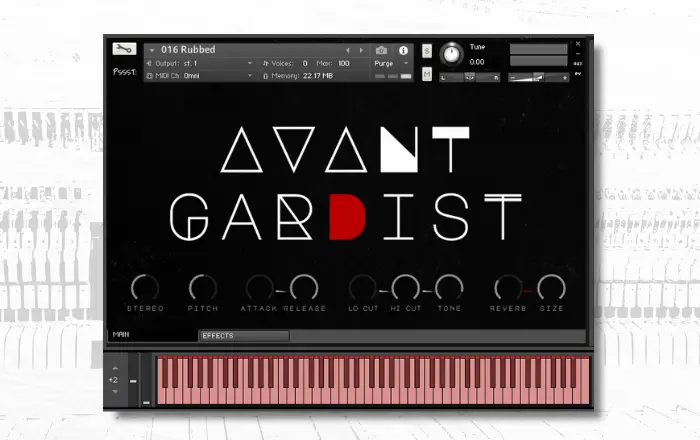Click the Reverb knob
Viewport: 700px width, 440px height.
[508, 288]
